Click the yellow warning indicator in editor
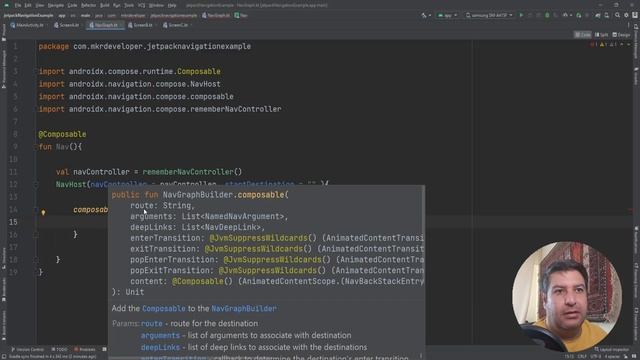 [602, 44]
